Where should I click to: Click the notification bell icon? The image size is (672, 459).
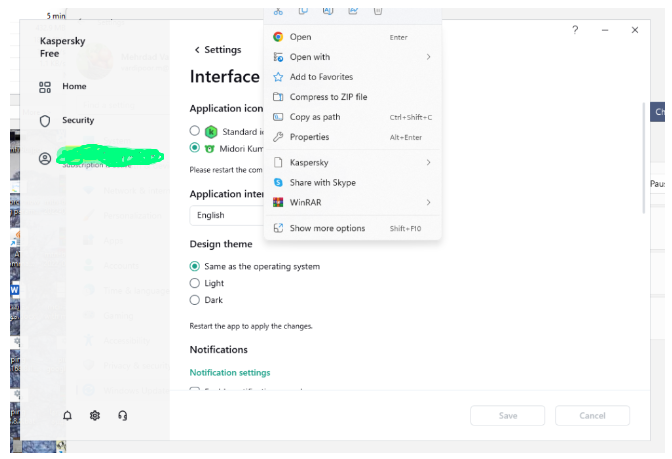point(68,415)
